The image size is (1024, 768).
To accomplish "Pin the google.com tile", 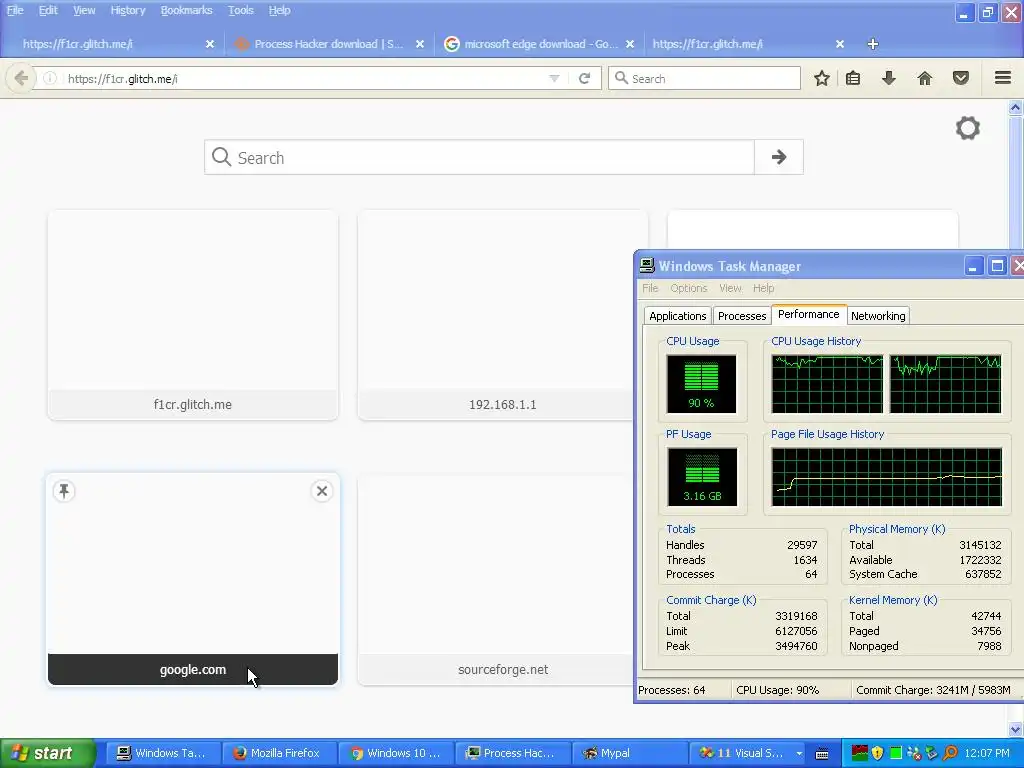I will (64, 491).
